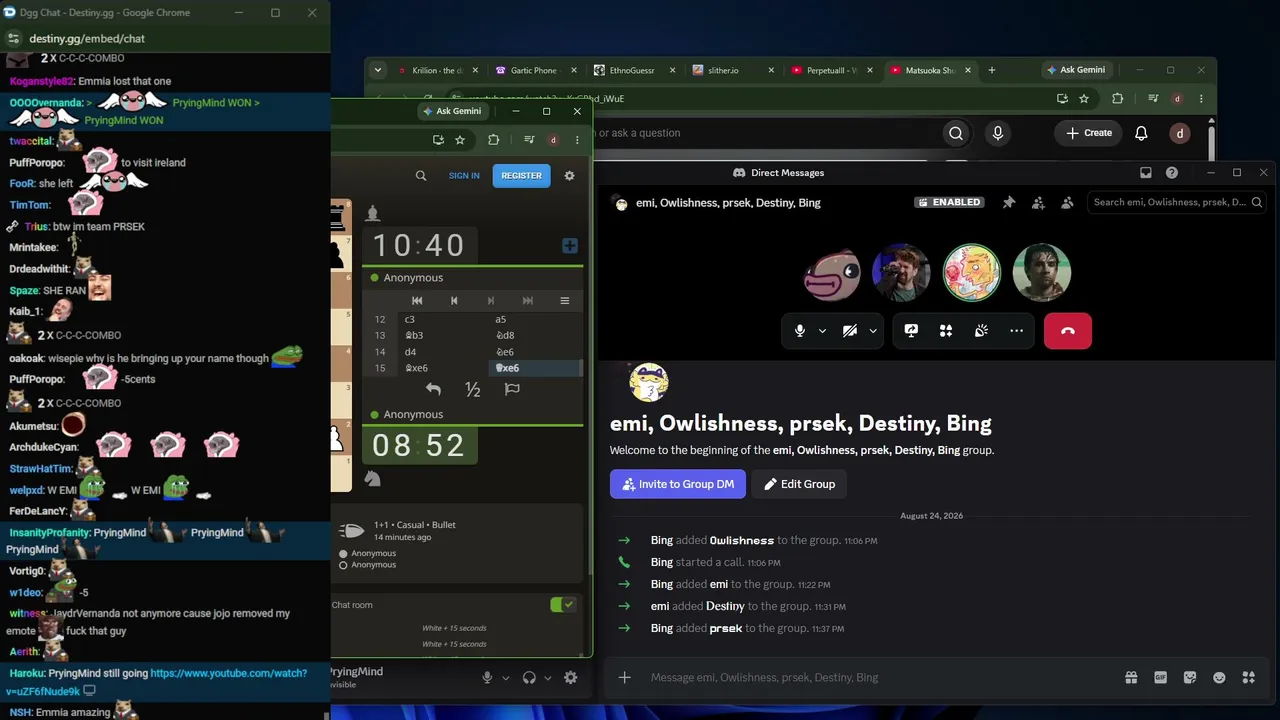Screen dimensions: 1280x720
Task: Open the soundboard in call controls
Action: click(x=981, y=331)
